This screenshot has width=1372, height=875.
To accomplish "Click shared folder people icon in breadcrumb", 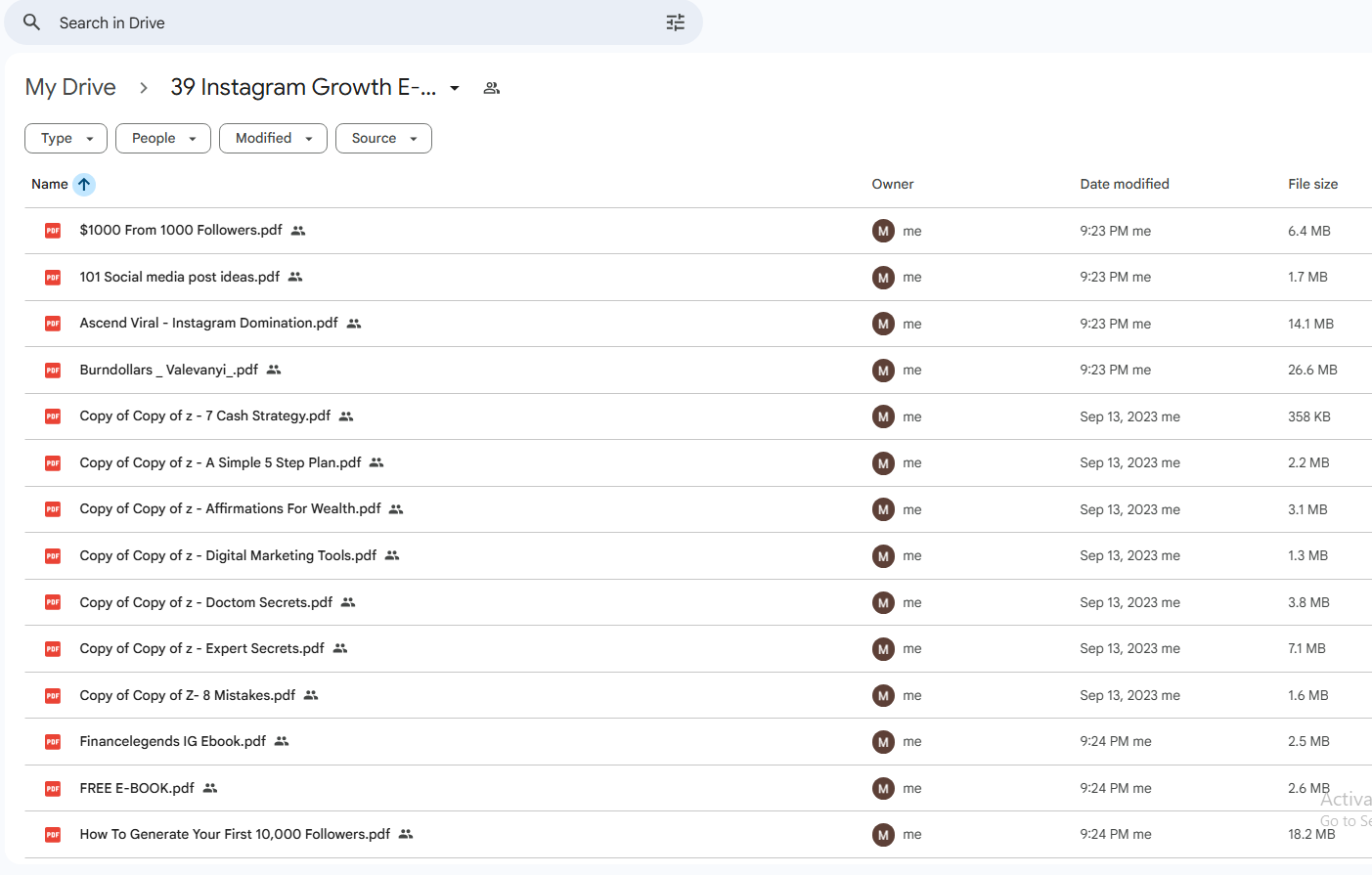I will [x=492, y=88].
